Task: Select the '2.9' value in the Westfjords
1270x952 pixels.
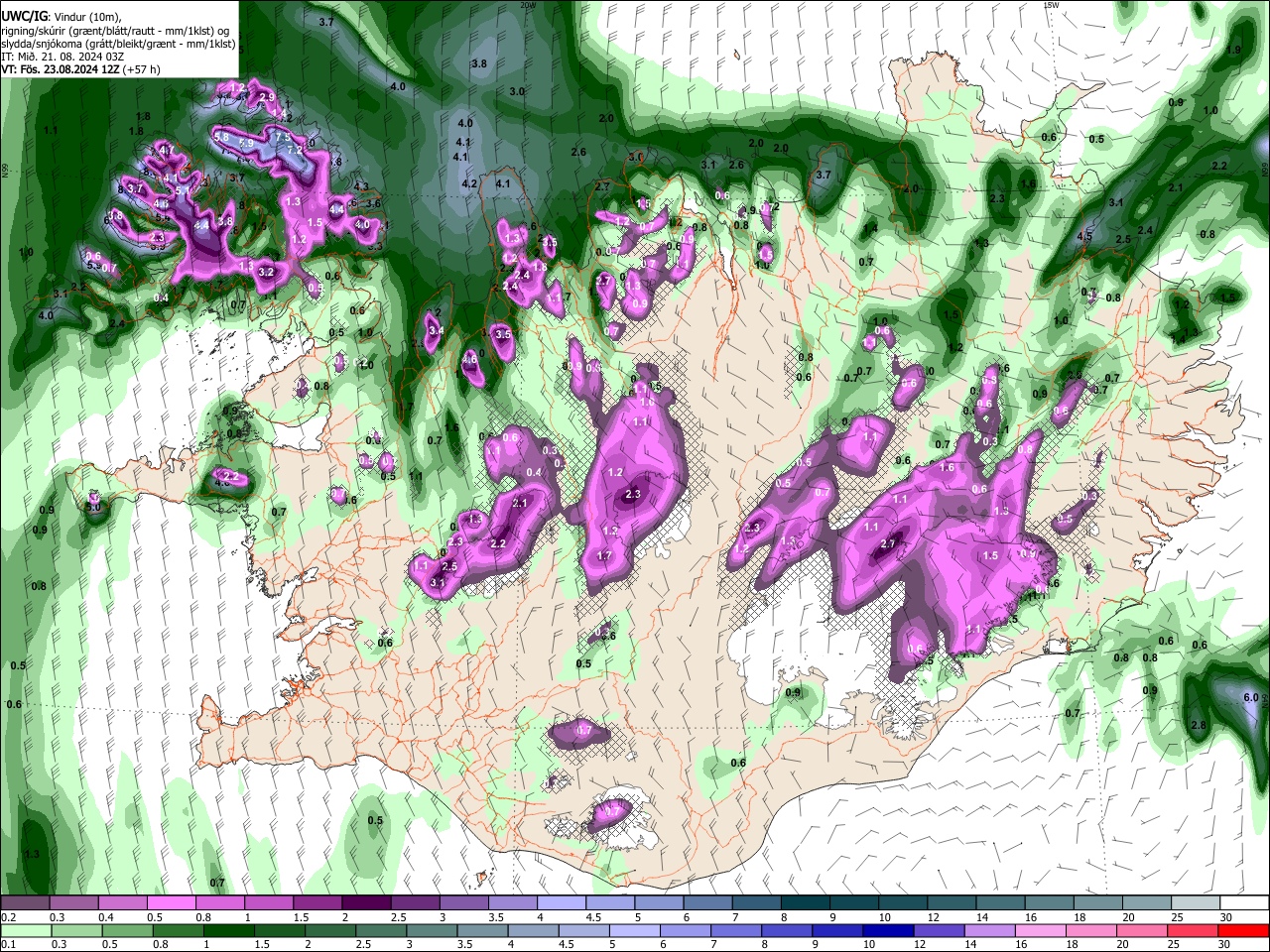Action: click(x=265, y=96)
